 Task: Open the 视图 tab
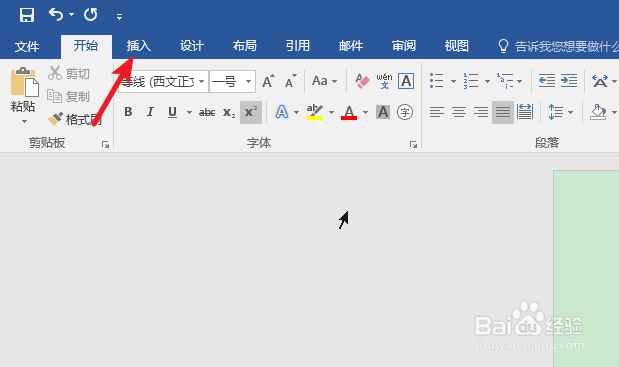(456, 46)
